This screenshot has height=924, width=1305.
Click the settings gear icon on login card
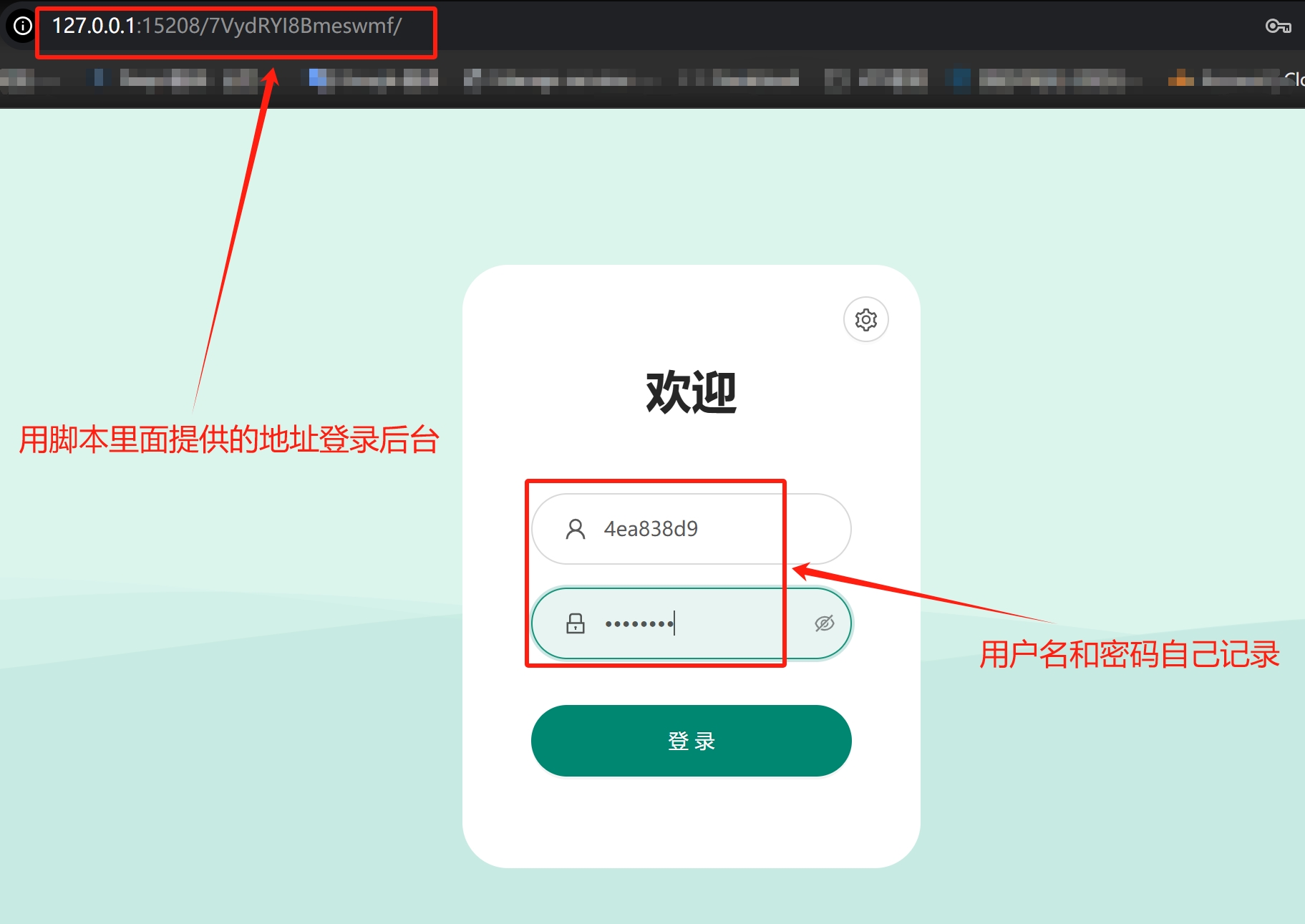(865, 320)
